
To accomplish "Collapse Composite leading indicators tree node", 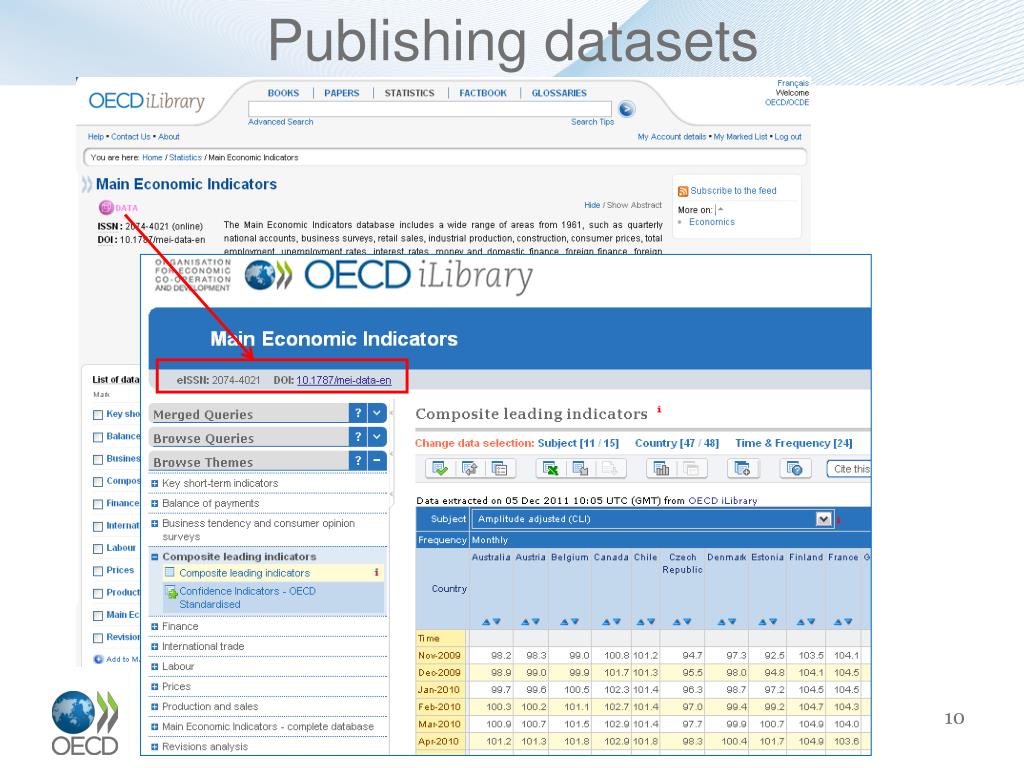I will click(155, 557).
